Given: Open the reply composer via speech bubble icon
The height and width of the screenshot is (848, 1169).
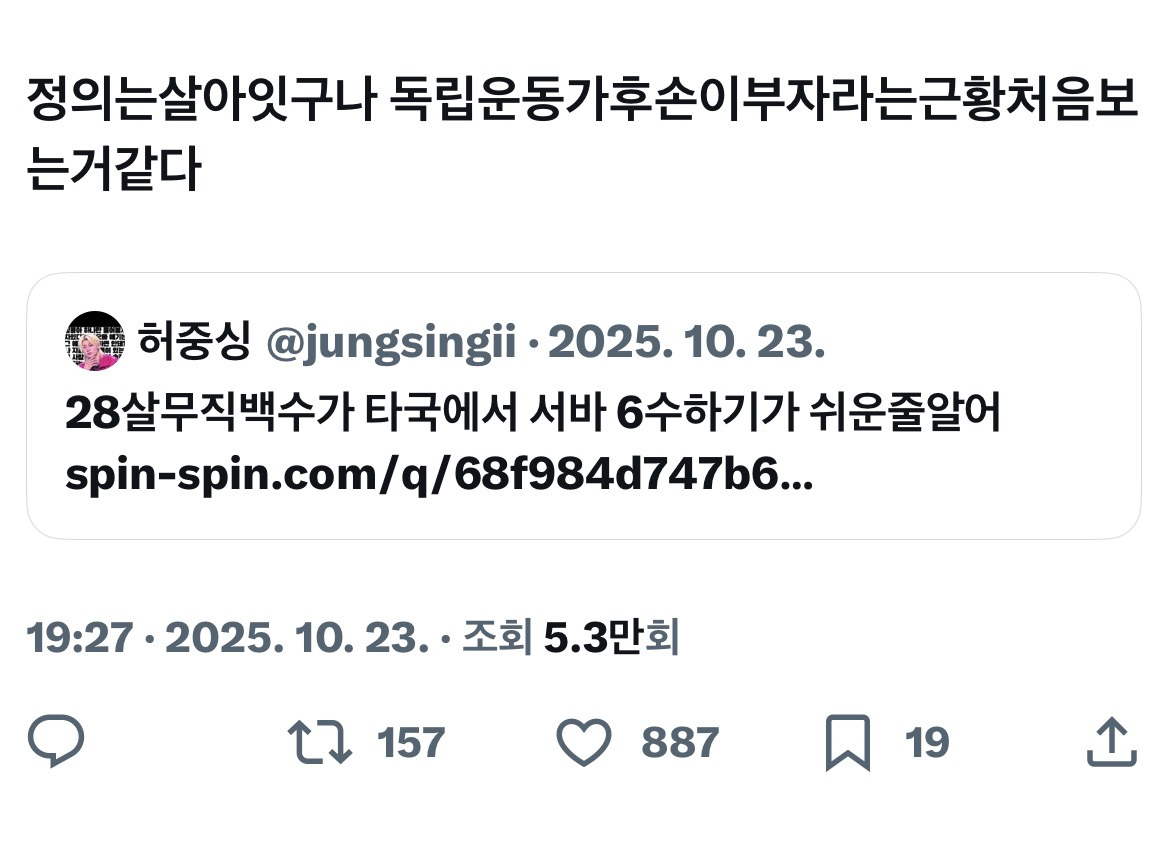Looking at the screenshot, I should tap(55, 740).
